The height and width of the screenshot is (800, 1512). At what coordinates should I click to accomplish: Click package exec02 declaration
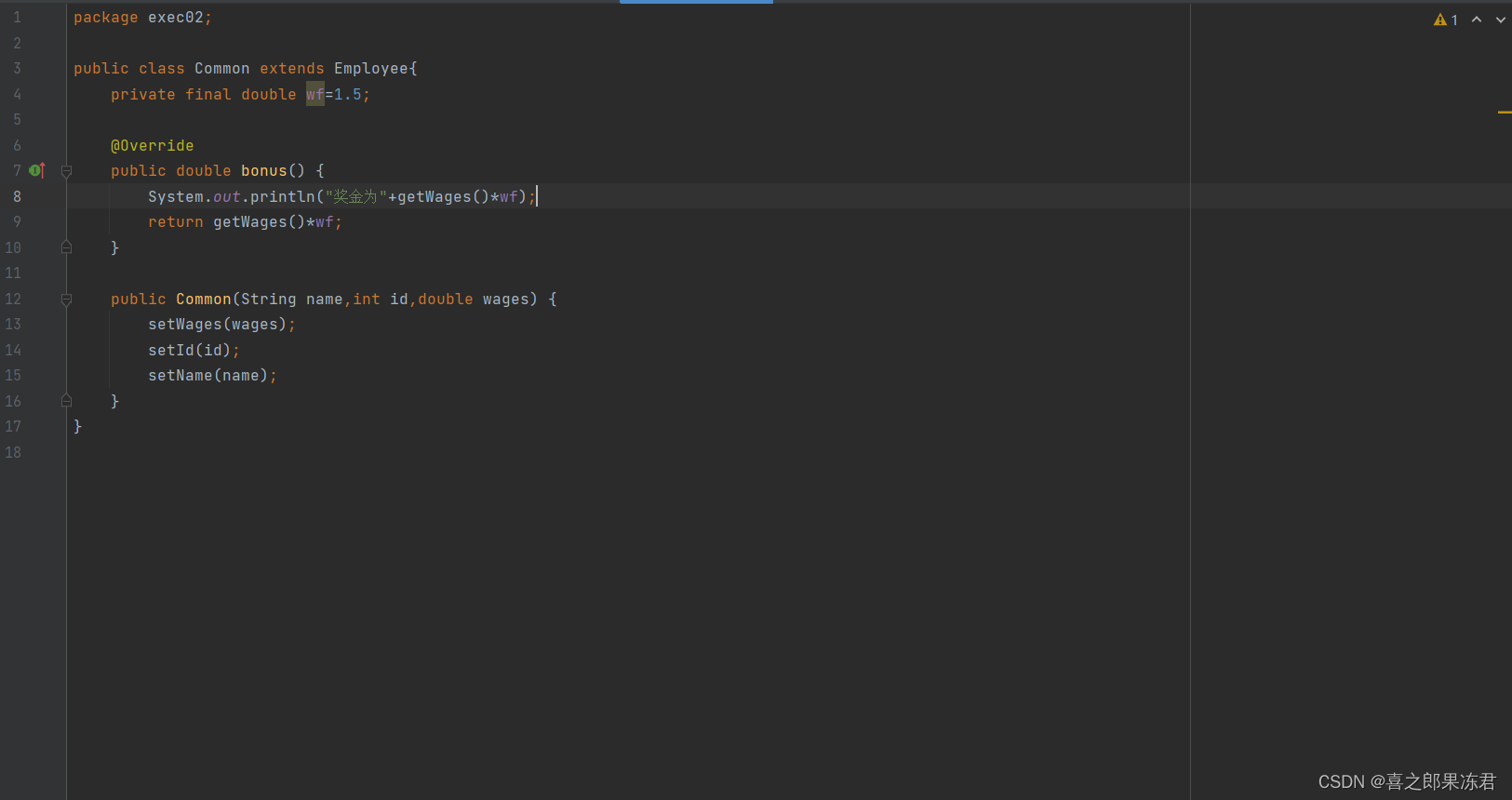coord(142,18)
